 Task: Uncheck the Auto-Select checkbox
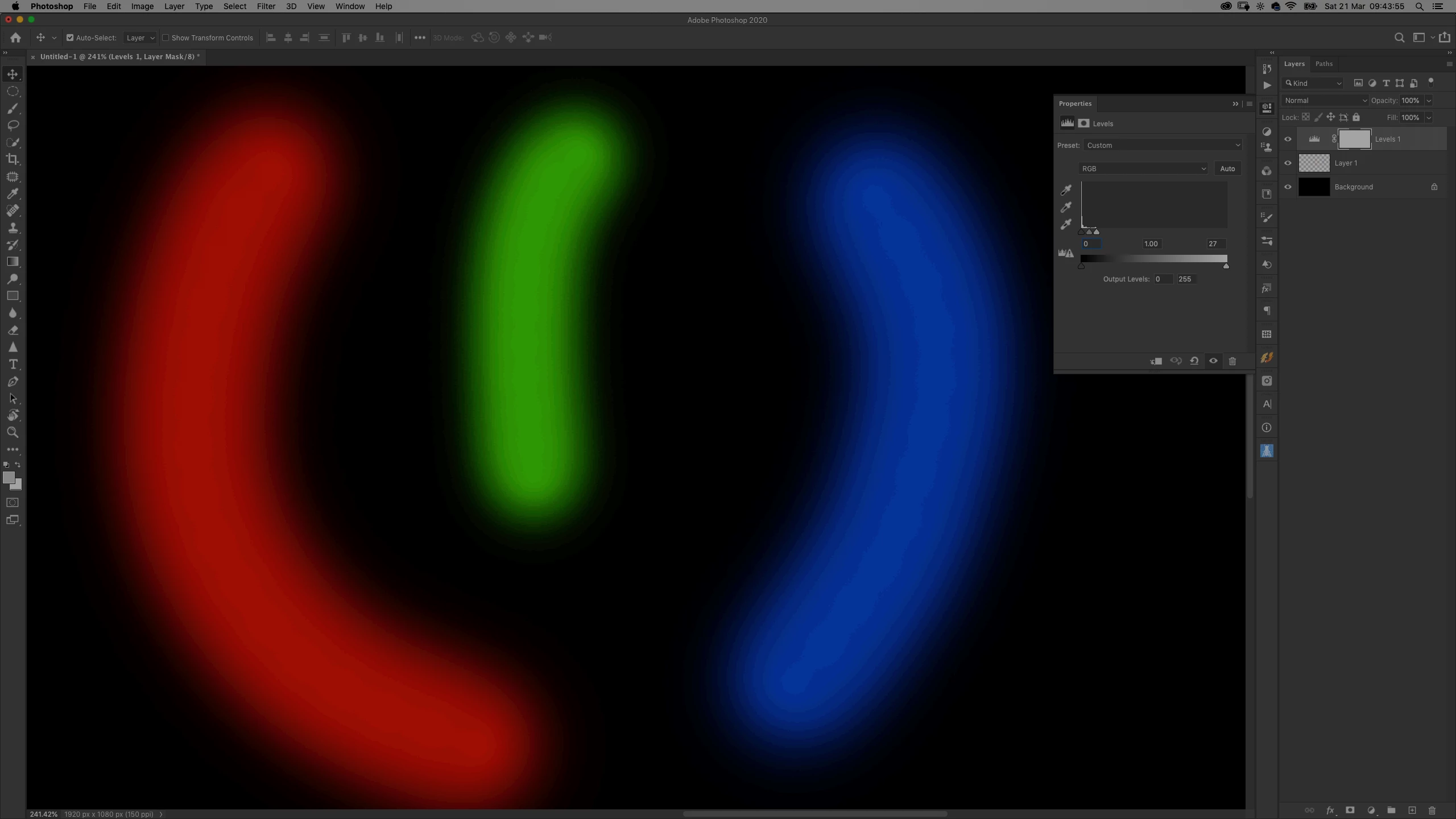[x=70, y=38]
